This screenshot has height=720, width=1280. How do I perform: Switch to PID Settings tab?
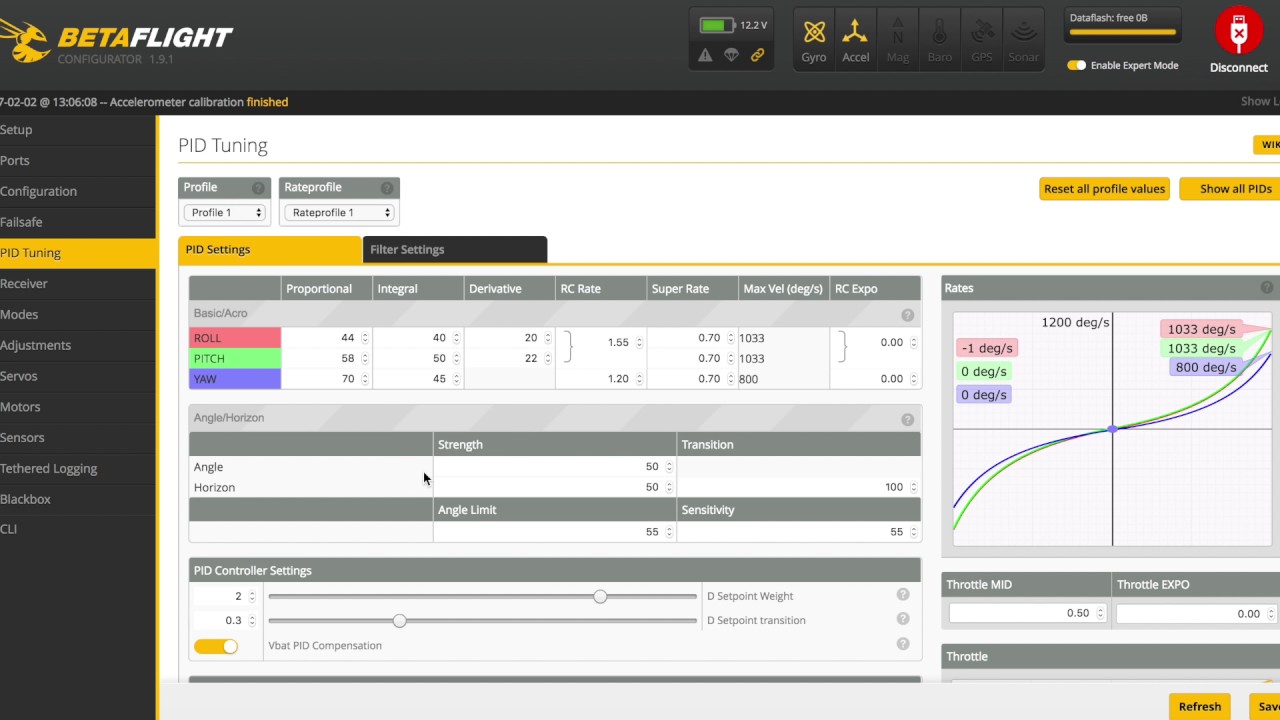click(270, 250)
